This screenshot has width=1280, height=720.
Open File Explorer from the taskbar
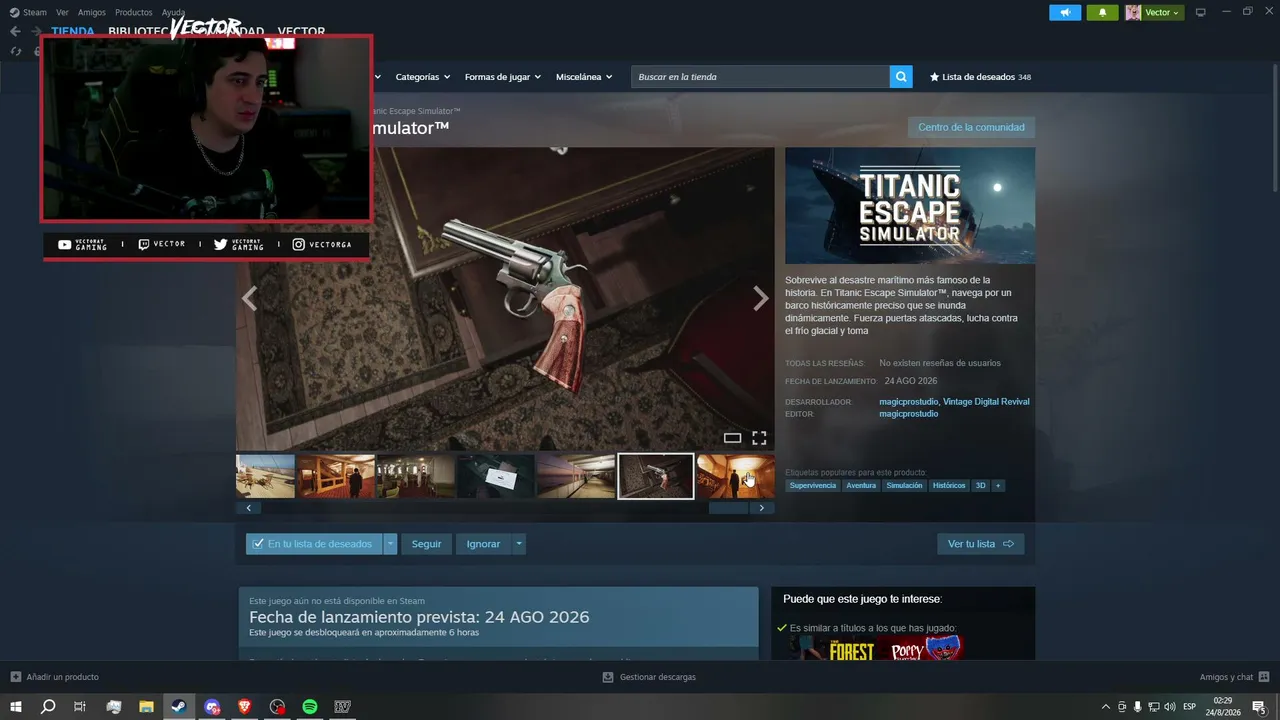146,707
